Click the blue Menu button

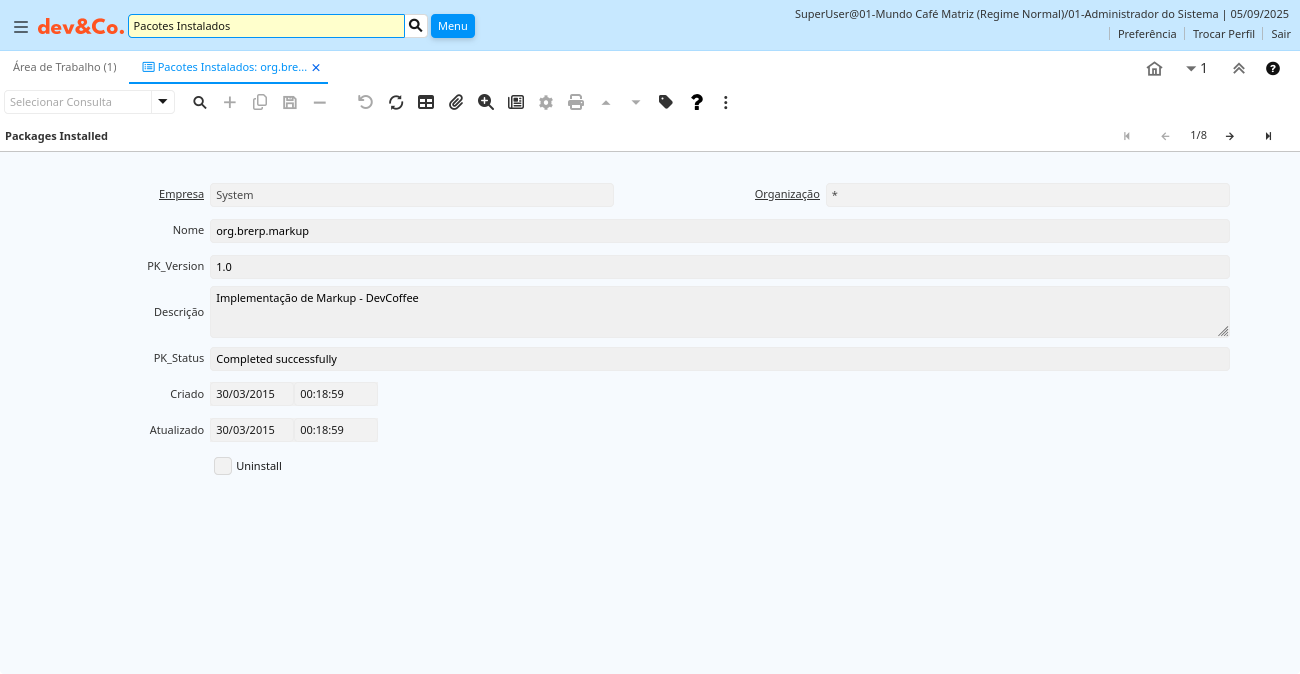(x=452, y=26)
